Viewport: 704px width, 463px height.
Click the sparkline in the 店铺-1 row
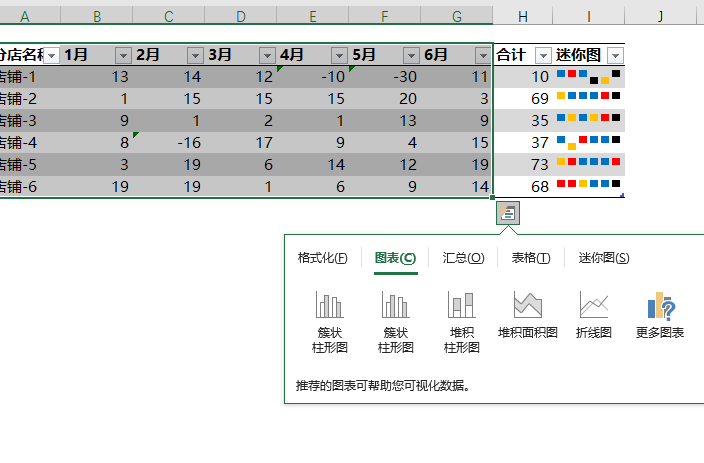pyautogui.click(x=589, y=77)
